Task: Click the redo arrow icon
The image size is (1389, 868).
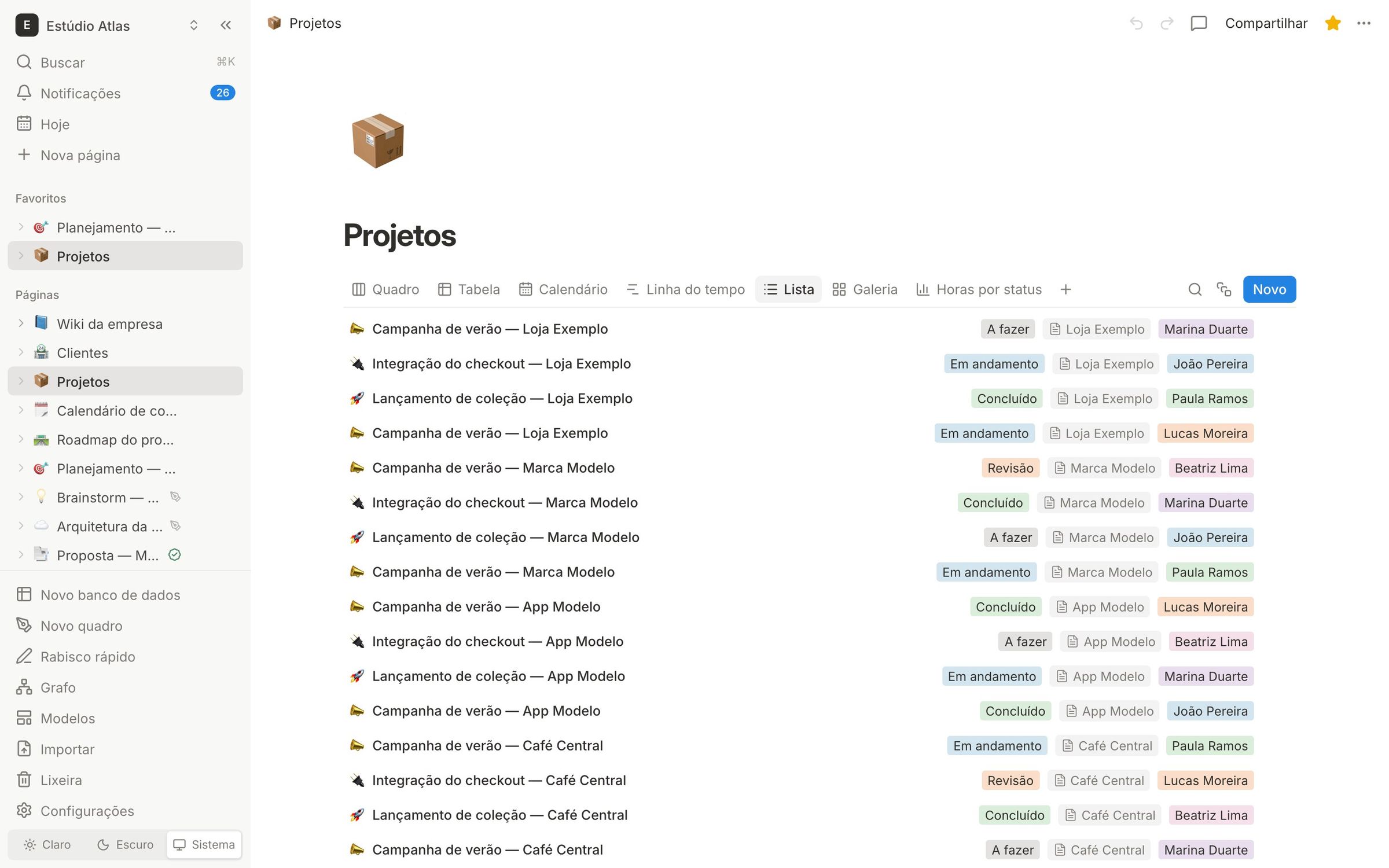Action: click(x=1167, y=24)
